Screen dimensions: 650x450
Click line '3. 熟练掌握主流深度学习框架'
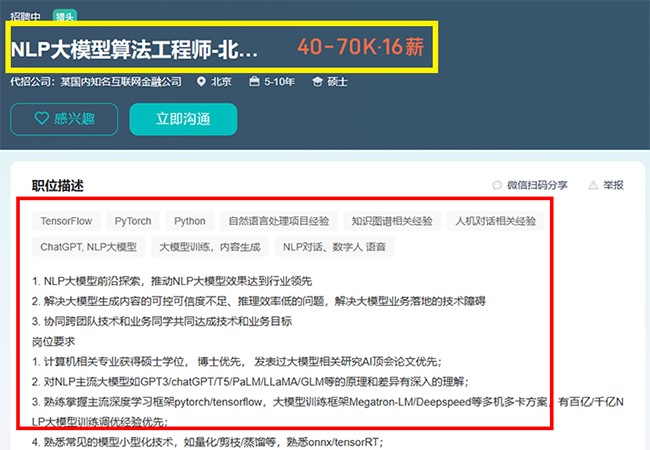coord(327,412)
